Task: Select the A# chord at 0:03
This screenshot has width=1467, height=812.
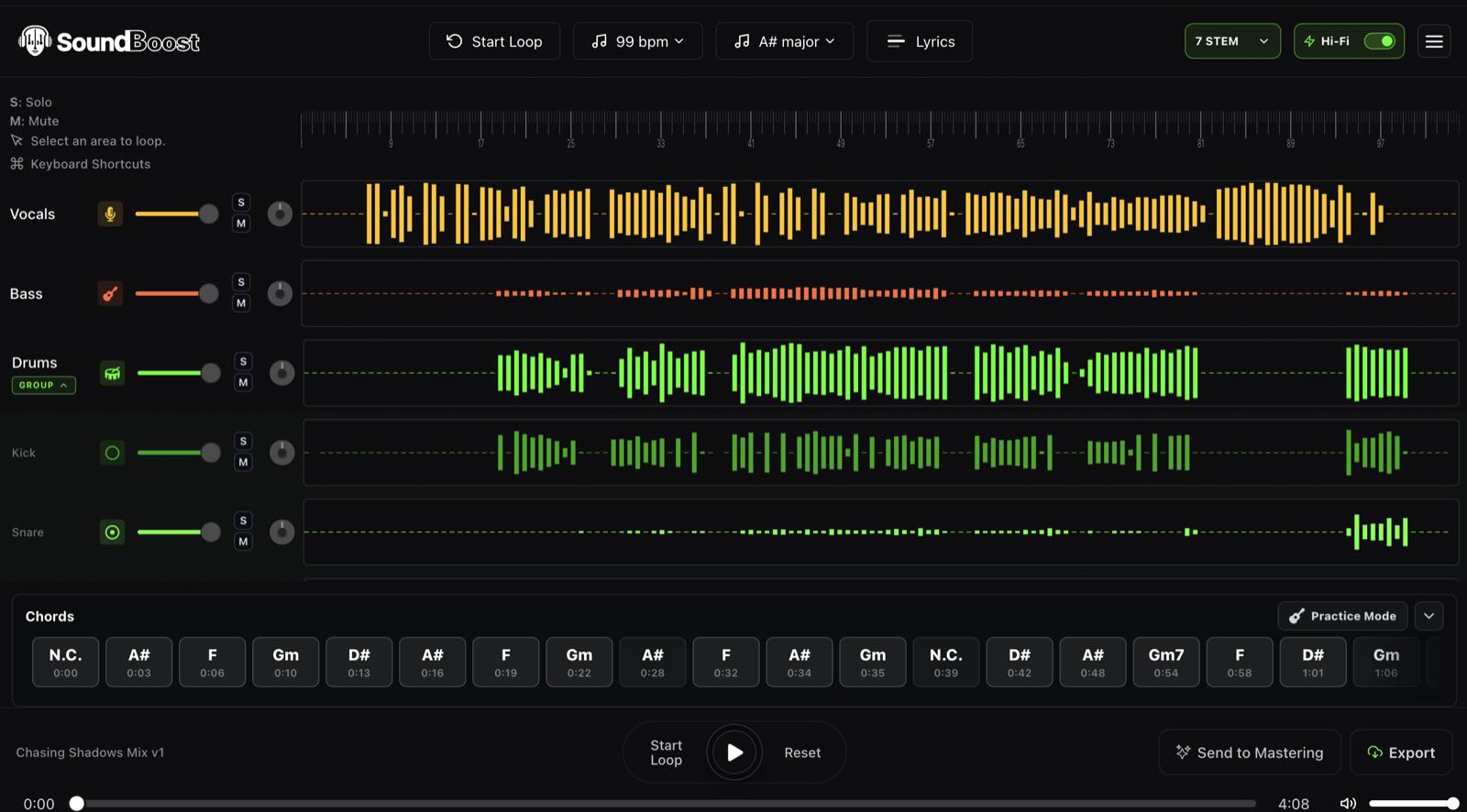Action: pyautogui.click(x=138, y=662)
